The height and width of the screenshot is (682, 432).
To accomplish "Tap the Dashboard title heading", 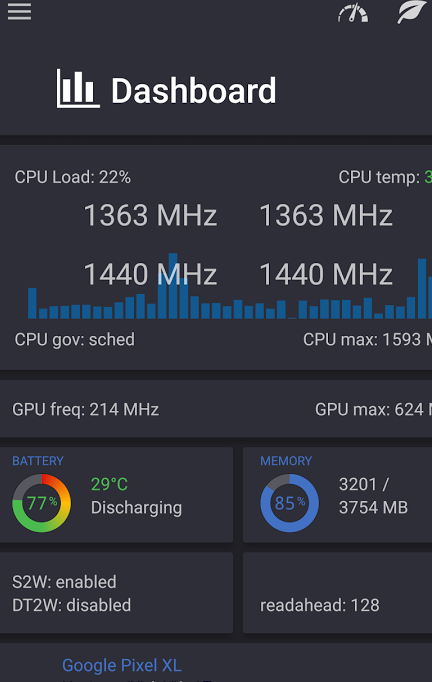I will pos(194,91).
